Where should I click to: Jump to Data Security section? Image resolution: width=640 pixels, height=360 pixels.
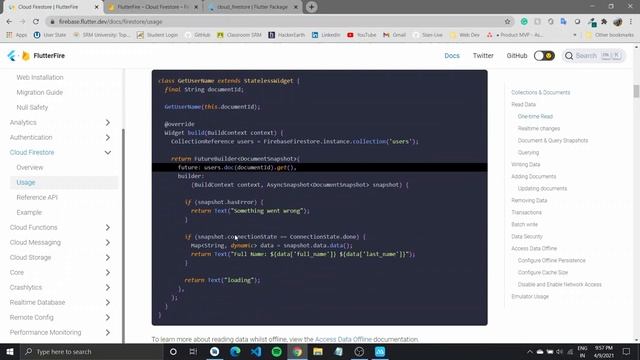pos(527,236)
